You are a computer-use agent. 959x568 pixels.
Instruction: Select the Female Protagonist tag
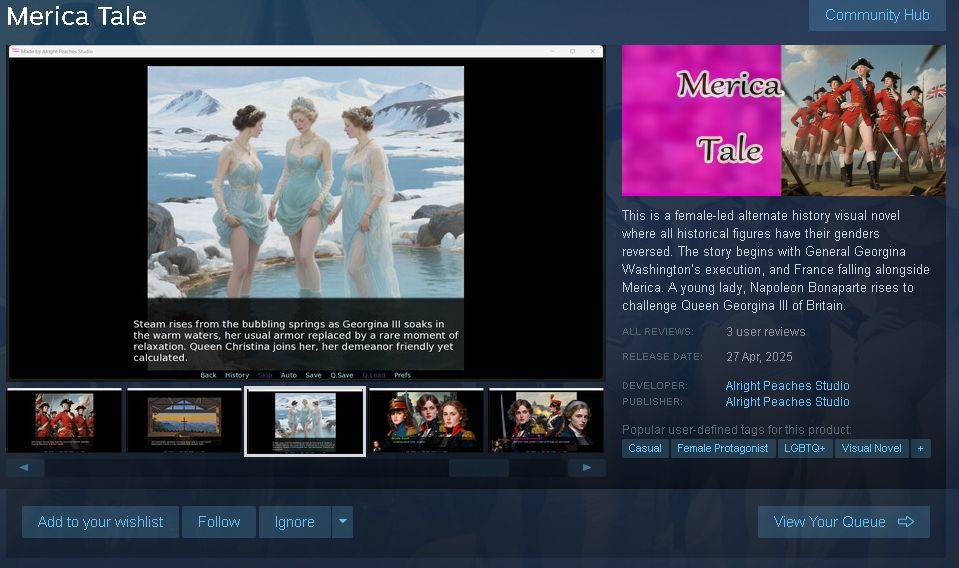pos(722,448)
